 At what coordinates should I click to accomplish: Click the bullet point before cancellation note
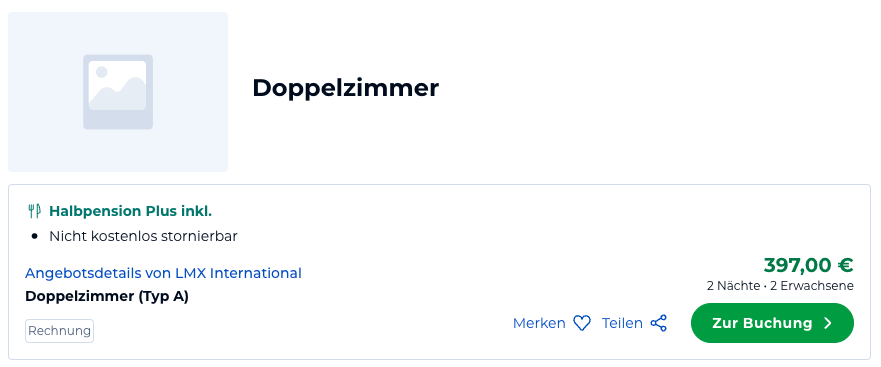(x=35, y=237)
